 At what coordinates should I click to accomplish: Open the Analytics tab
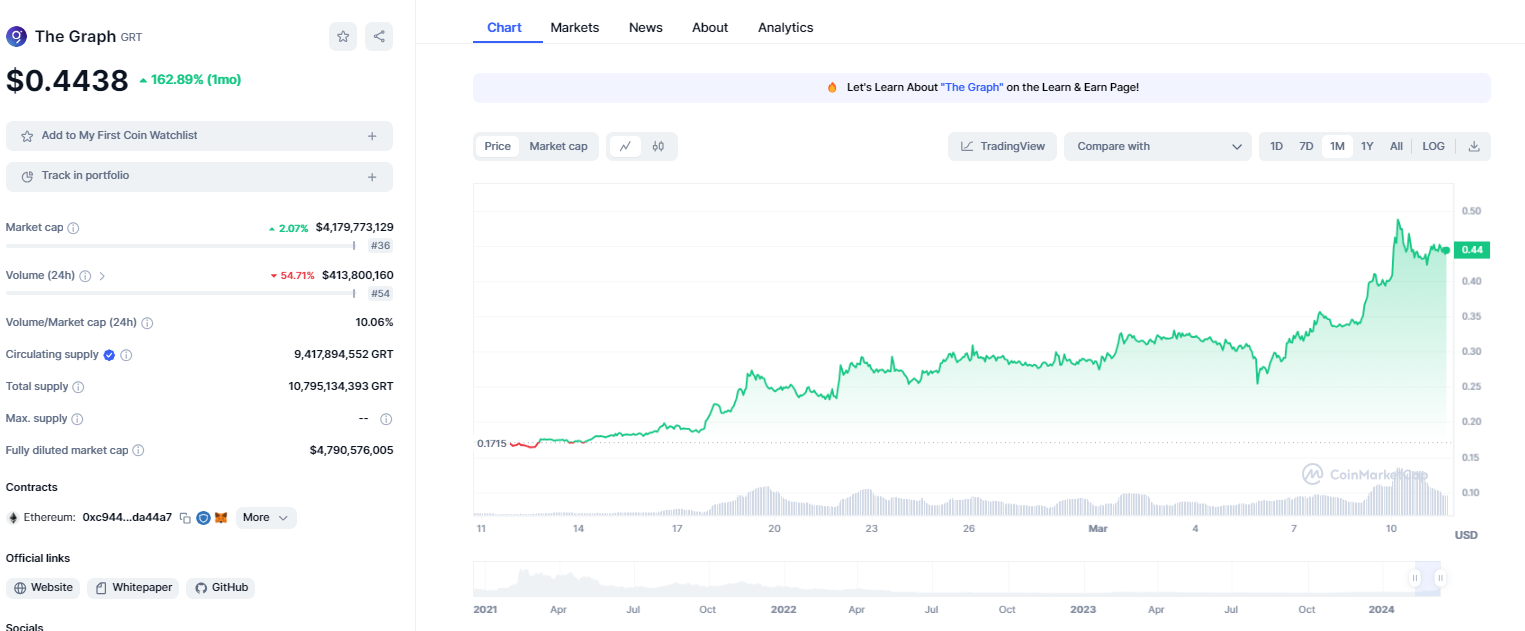click(x=786, y=27)
